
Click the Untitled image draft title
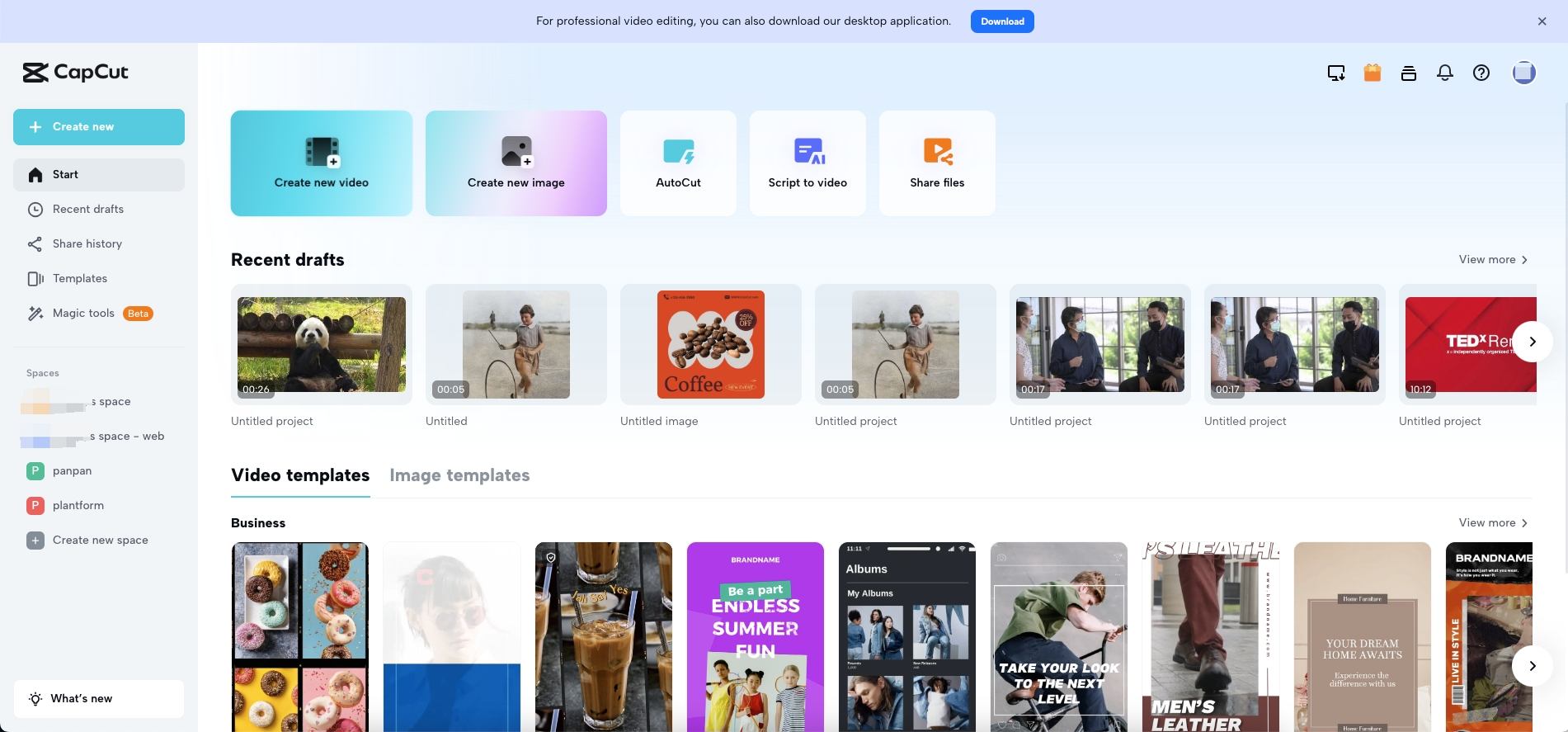click(659, 422)
